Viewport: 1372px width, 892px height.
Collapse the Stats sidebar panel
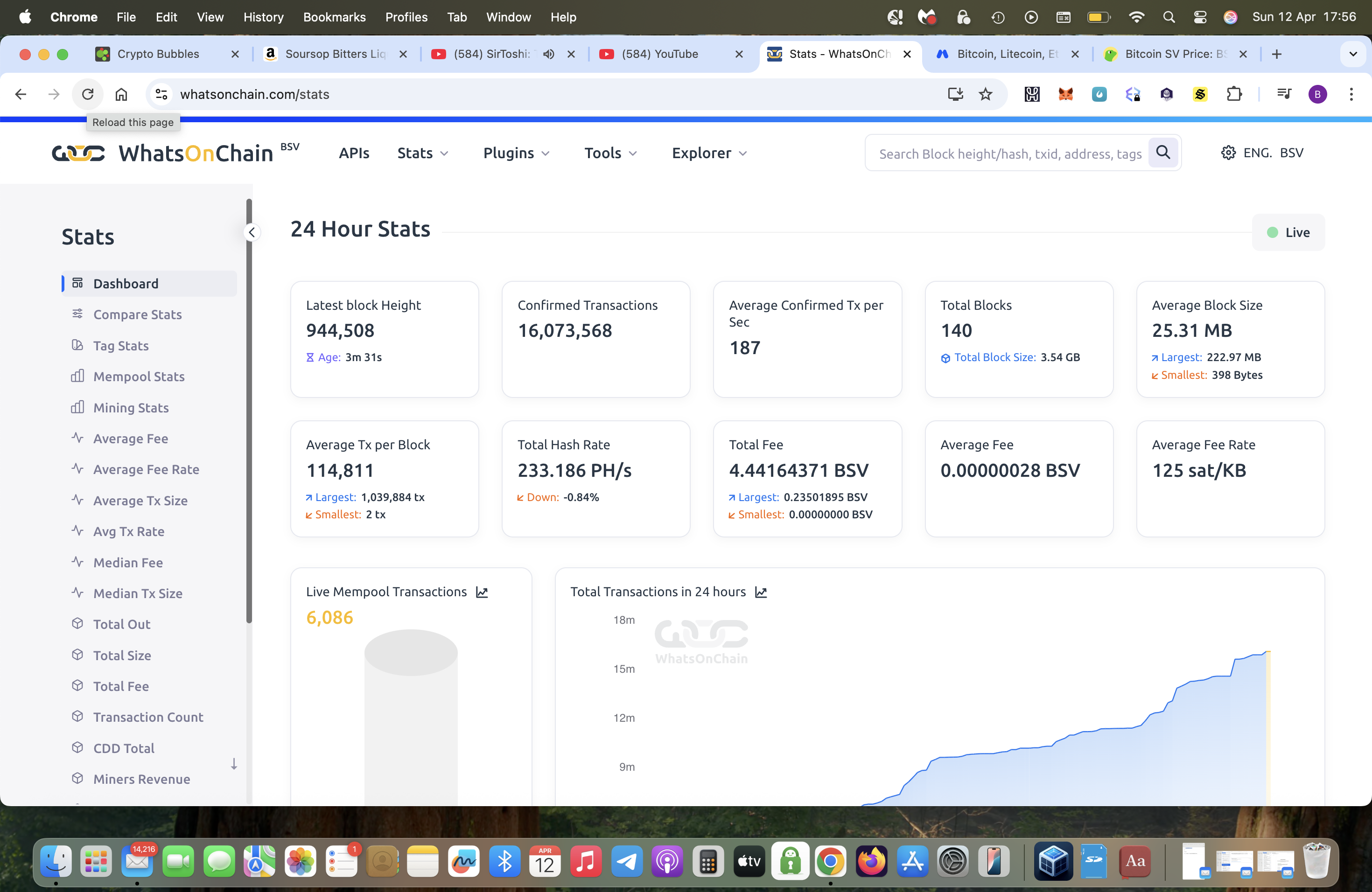click(x=252, y=232)
